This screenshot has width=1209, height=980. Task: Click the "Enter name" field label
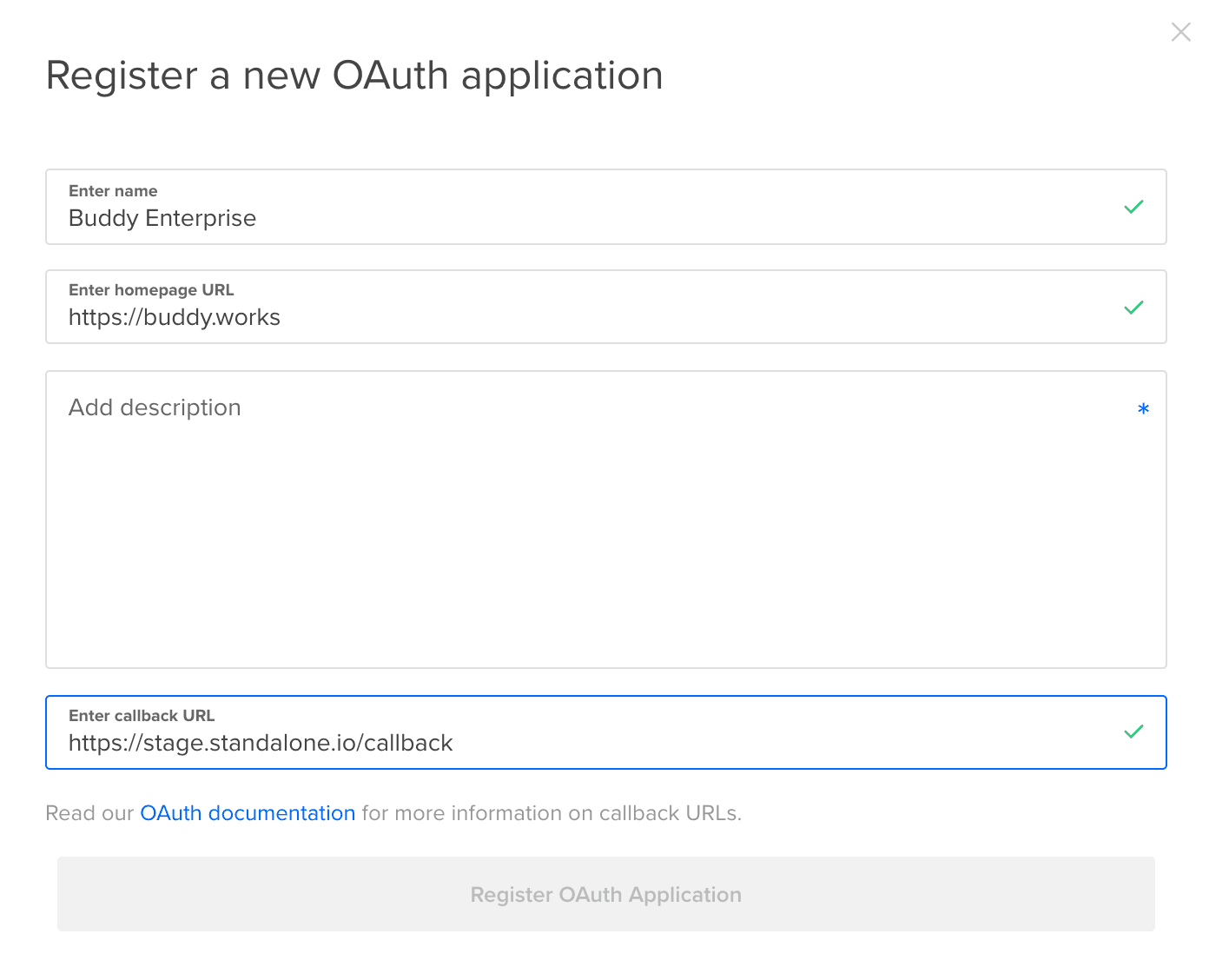tap(113, 191)
